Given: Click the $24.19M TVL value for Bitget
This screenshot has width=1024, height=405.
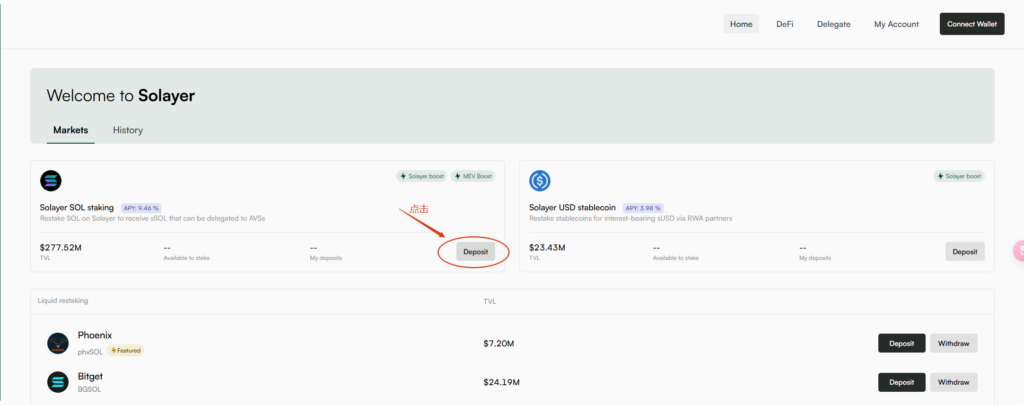Looking at the screenshot, I should coord(502,382).
